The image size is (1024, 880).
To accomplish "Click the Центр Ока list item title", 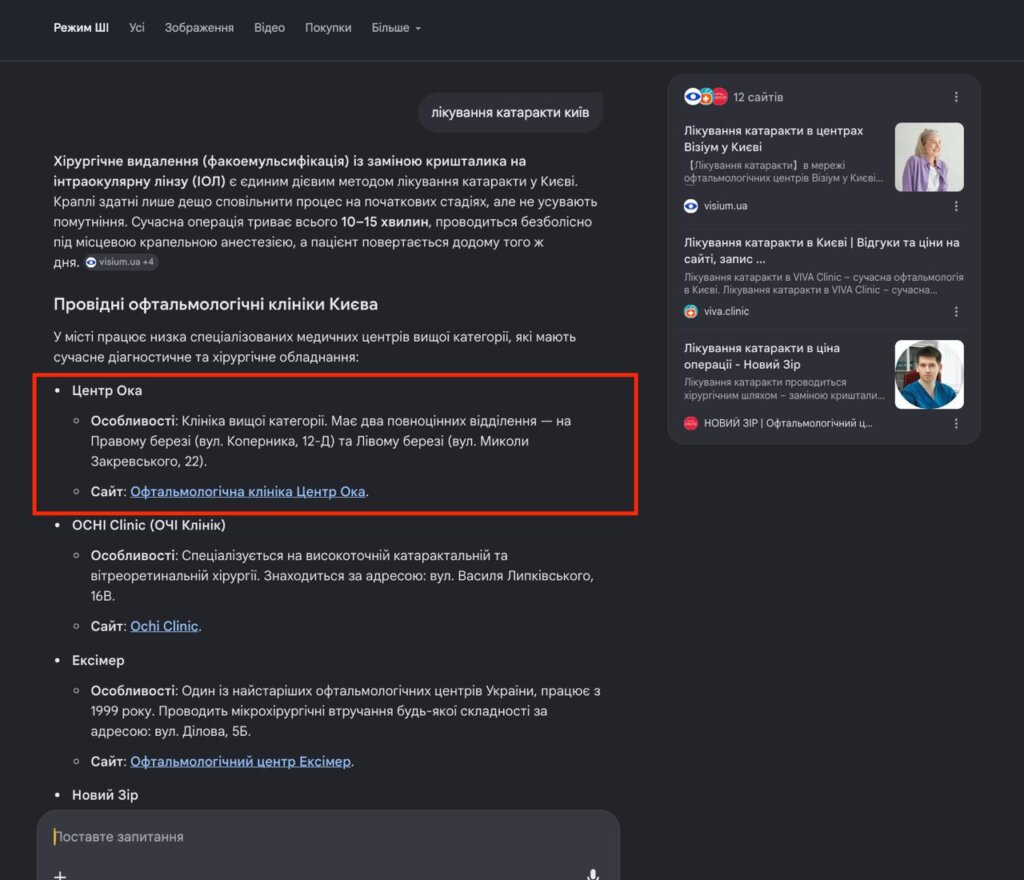I will pos(106,390).
